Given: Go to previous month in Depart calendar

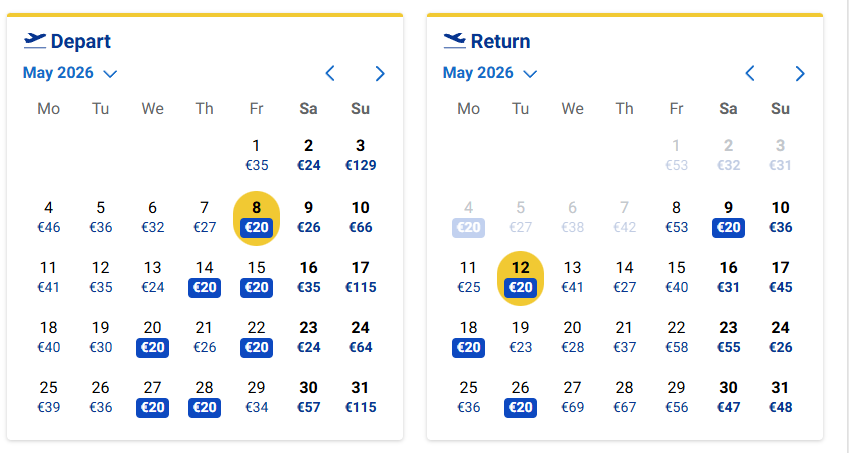Looking at the screenshot, I should point(330,73).
